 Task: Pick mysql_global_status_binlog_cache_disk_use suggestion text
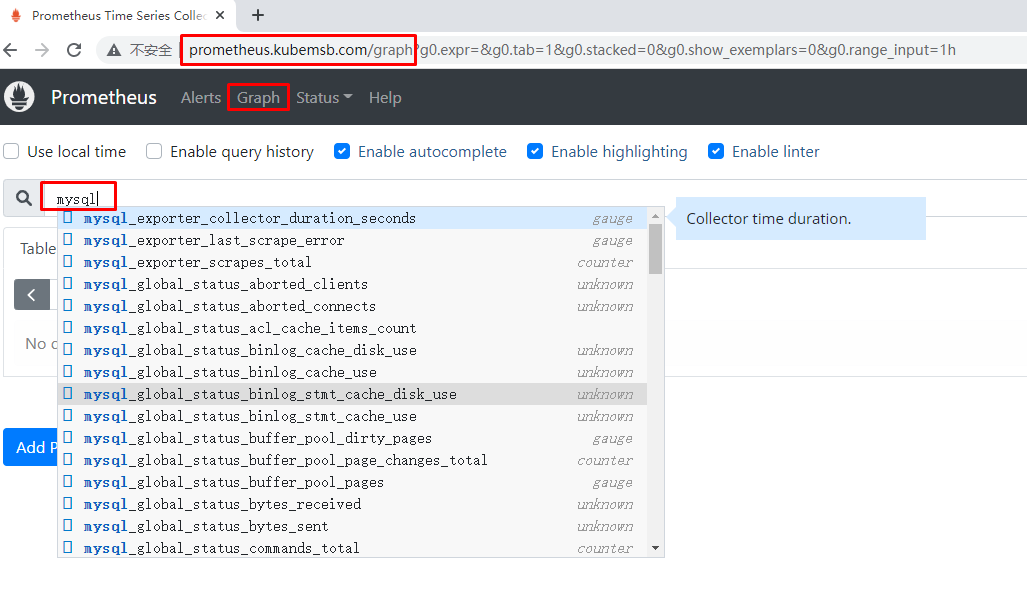coord(250,350)
